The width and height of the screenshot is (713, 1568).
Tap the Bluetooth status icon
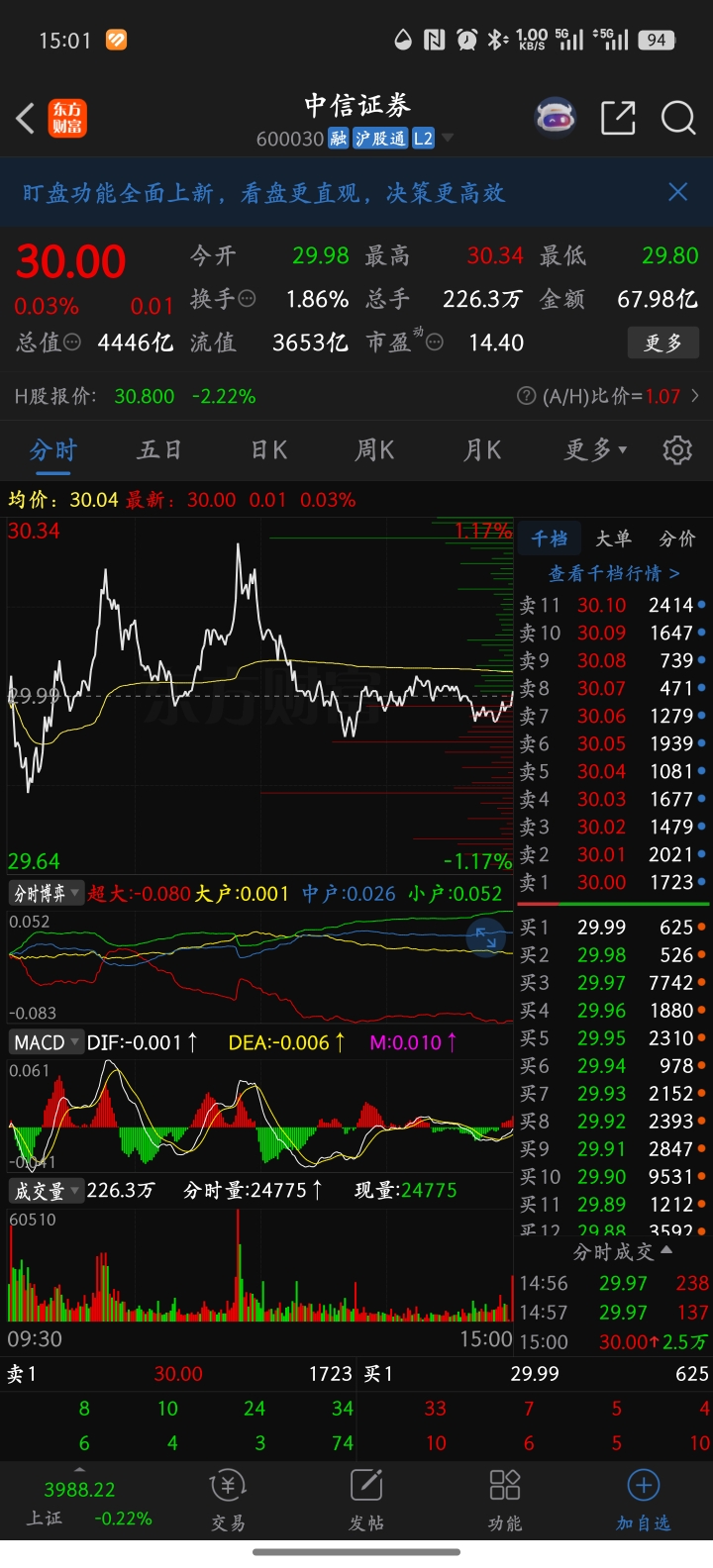(496, 40)
